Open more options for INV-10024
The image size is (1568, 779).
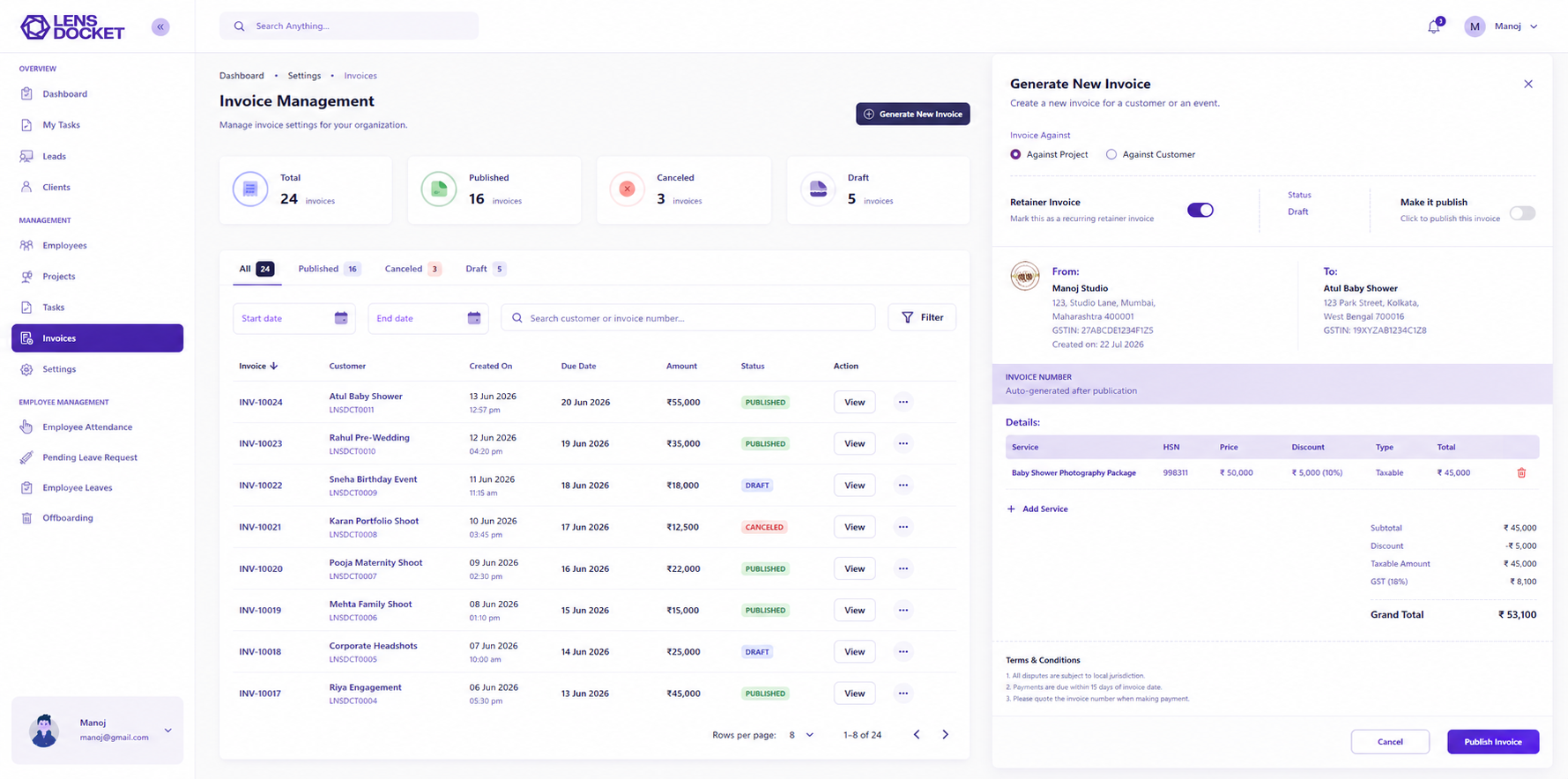coord(903,402)
